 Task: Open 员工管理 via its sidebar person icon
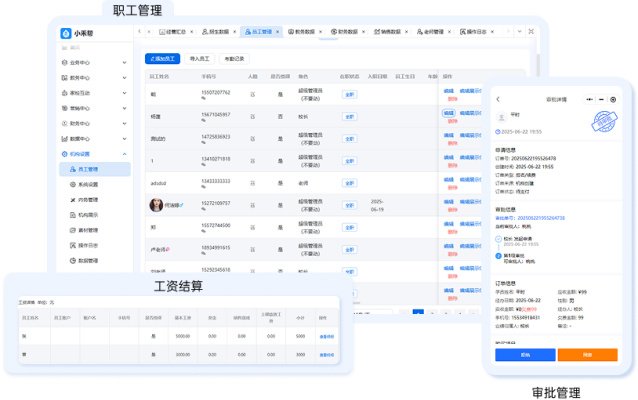click(x=73, y=169)
